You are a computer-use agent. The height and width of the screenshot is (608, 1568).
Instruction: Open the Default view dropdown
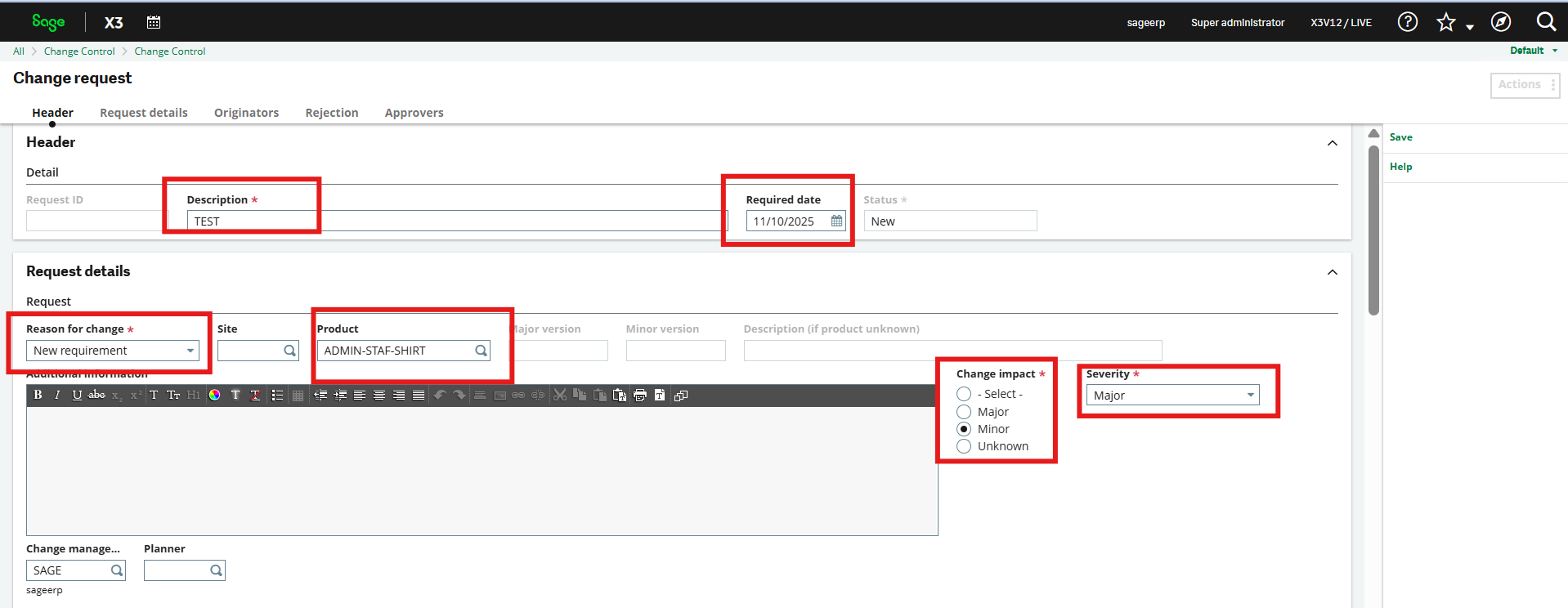pyautogui.click(x=1534, y=51)
